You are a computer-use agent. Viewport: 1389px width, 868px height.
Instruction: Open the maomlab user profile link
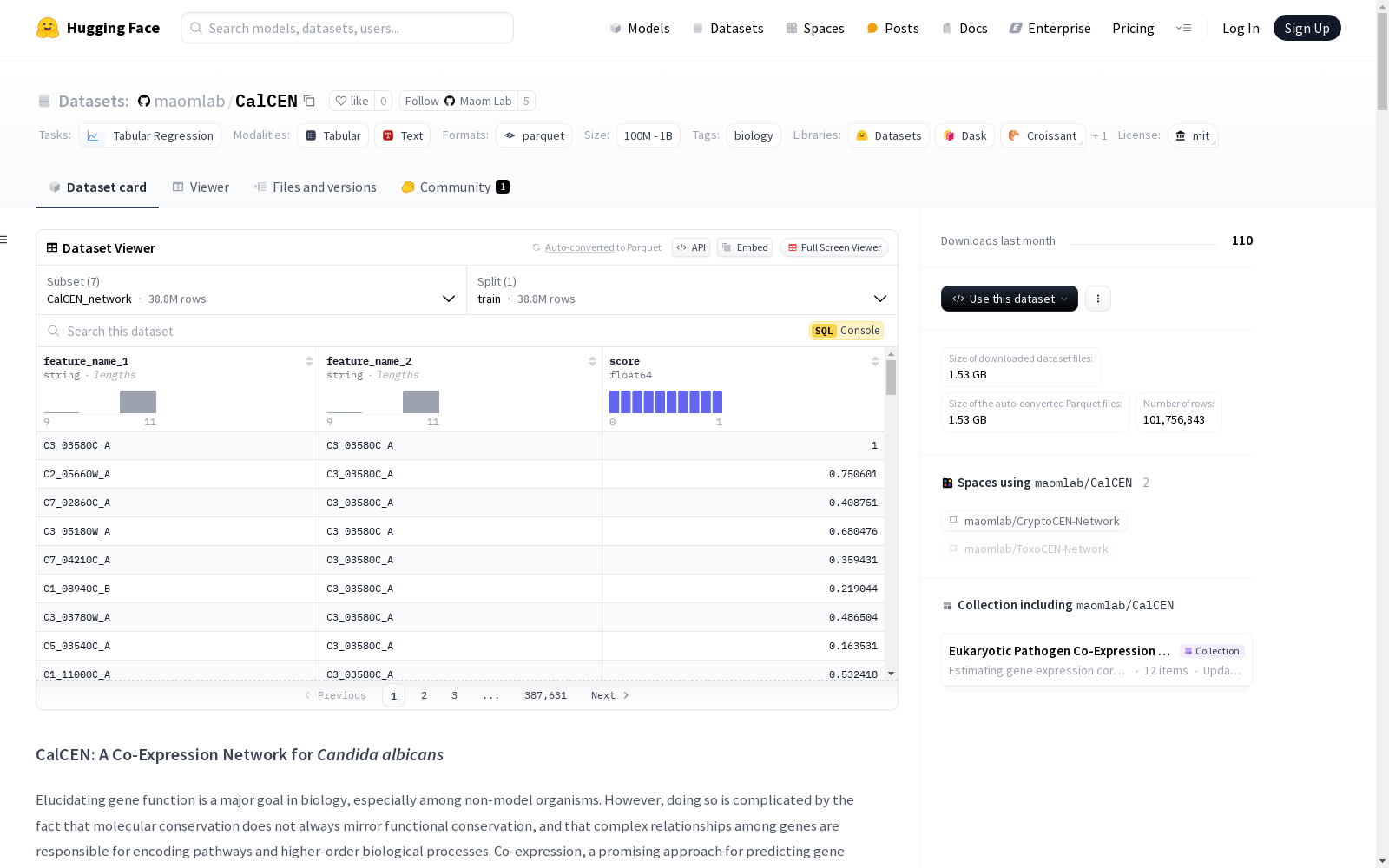189,101
